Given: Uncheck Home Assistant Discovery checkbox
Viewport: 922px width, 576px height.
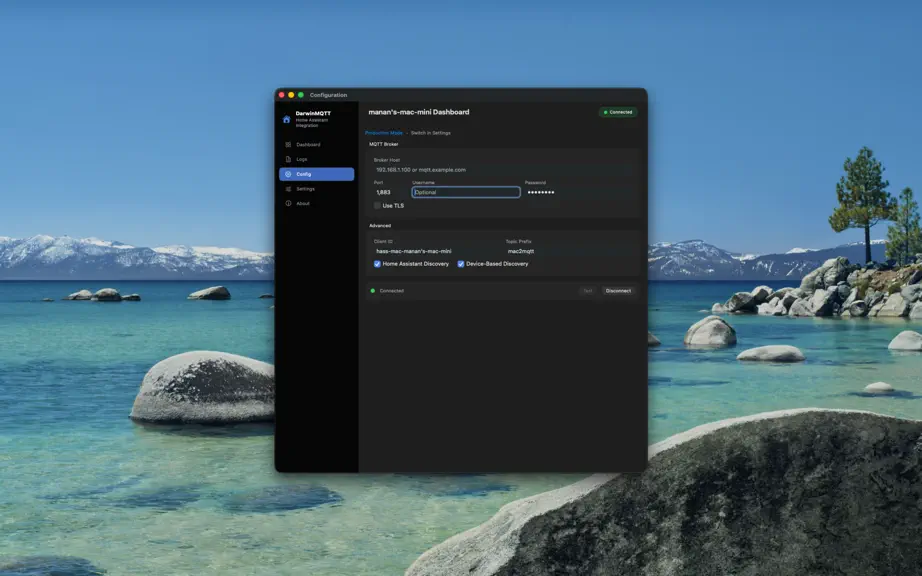Looking at the screenshot, I should [x=377, y=264].
